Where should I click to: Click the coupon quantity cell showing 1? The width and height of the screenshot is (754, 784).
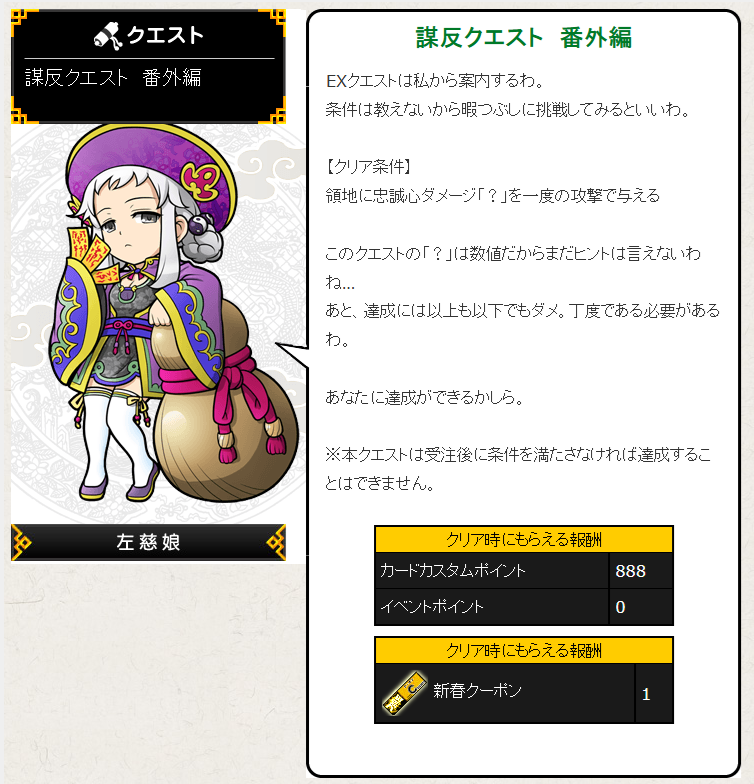pos(654,694)
